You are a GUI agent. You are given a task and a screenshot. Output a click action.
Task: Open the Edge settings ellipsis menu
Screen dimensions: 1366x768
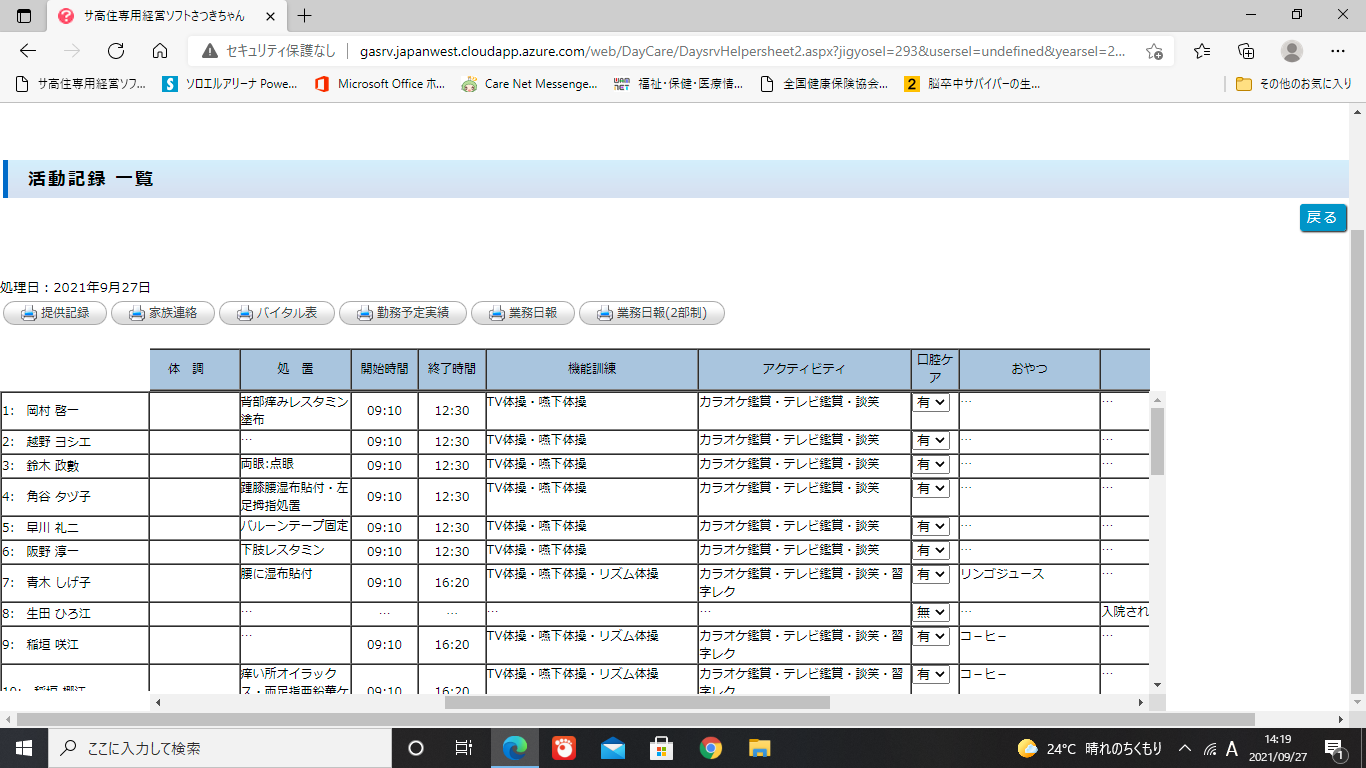coord(1338,51)
